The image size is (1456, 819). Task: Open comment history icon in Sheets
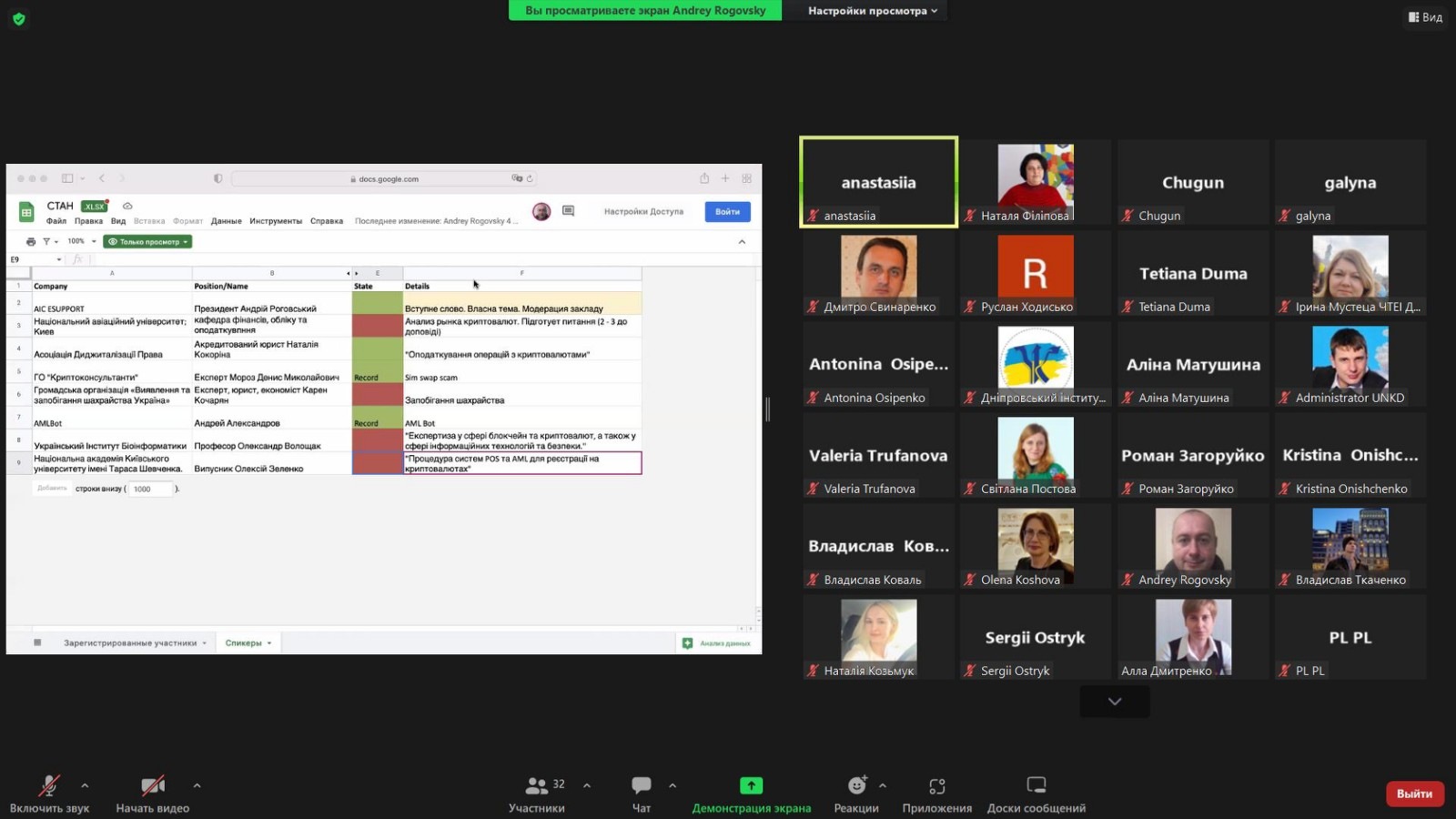pyautogui.click(x=569, y=211)
